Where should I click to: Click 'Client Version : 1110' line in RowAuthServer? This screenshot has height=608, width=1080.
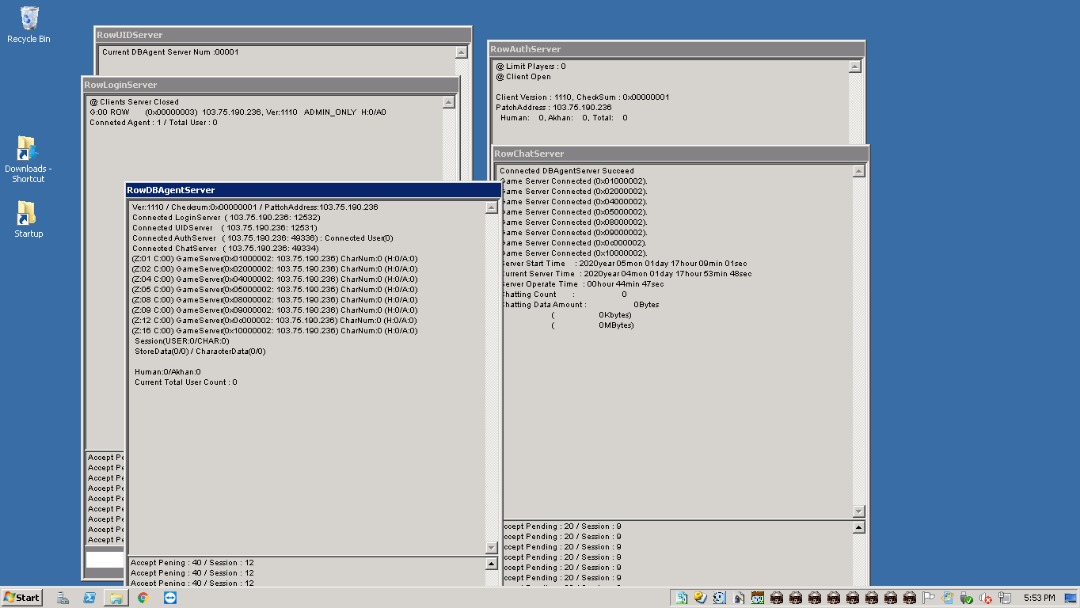pyautogui.click(x=582, y=97)
